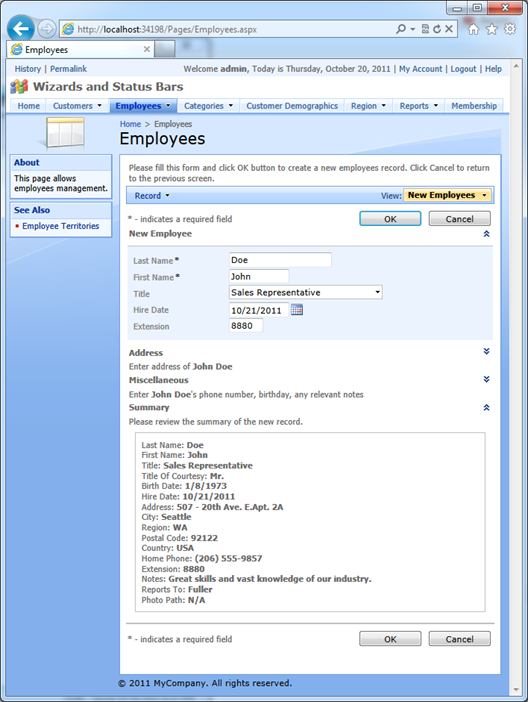Open the Home menu item
Screen dimensions: 528x702
tap(29, 106)
